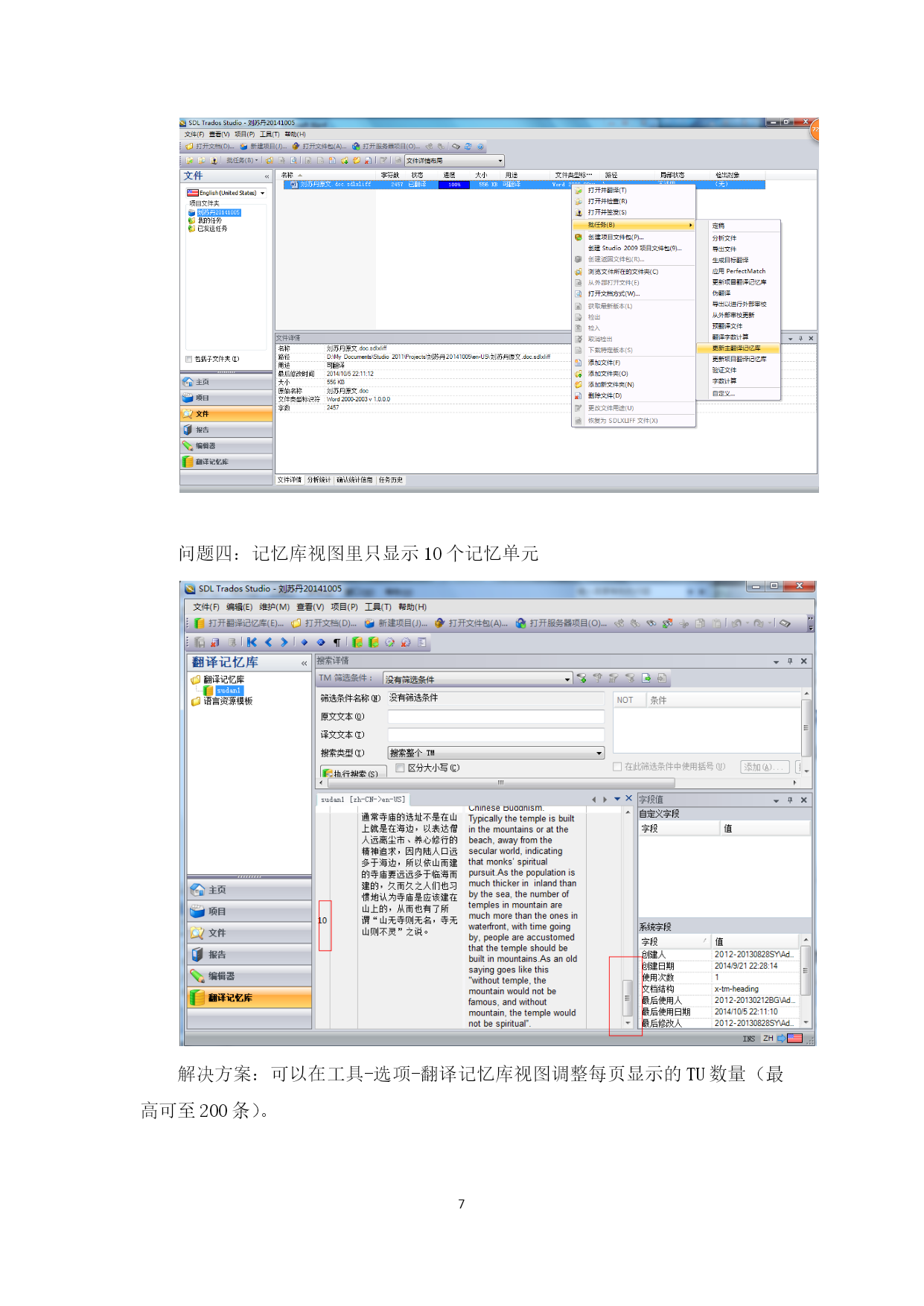Viewport: 924px width, 1306px height.
Task: Select the sudan1 translation memory
Action: (229, 690)
